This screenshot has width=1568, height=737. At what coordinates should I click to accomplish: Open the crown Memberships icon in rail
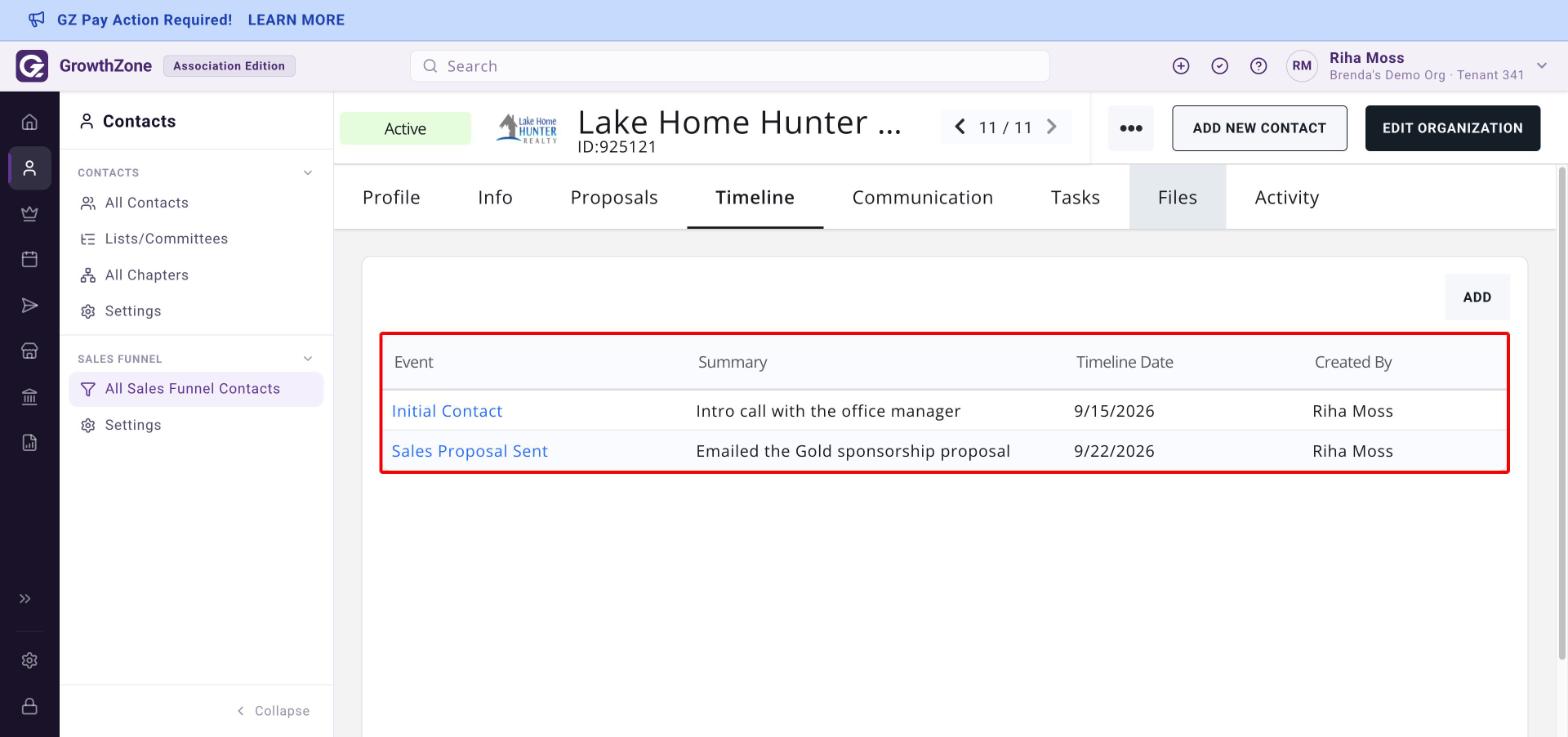[29, 214]
